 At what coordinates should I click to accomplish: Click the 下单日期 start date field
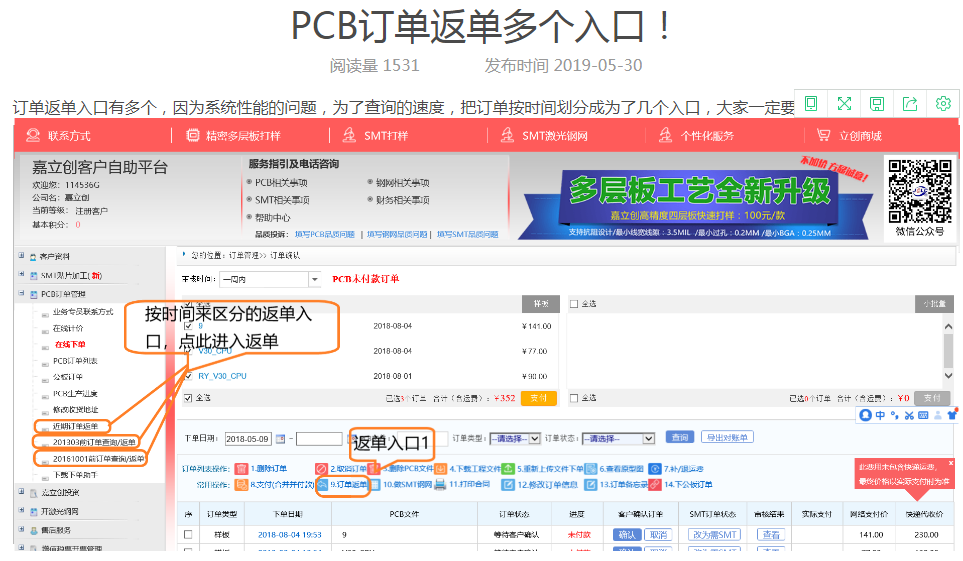tap(248, 439)
